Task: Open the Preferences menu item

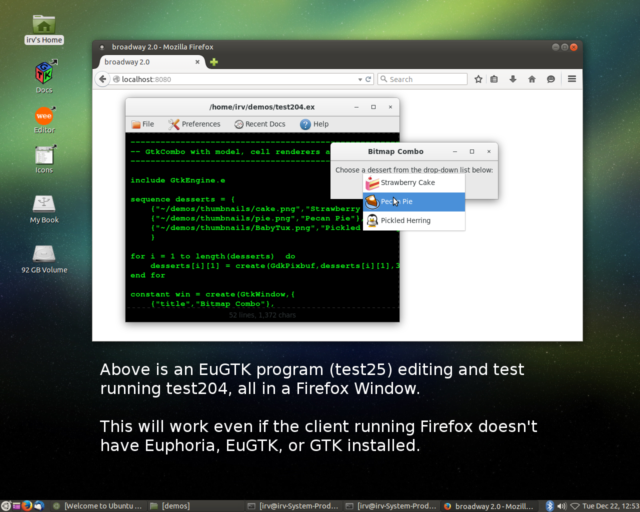Action: pyautogui.click(x=195, y=124)
